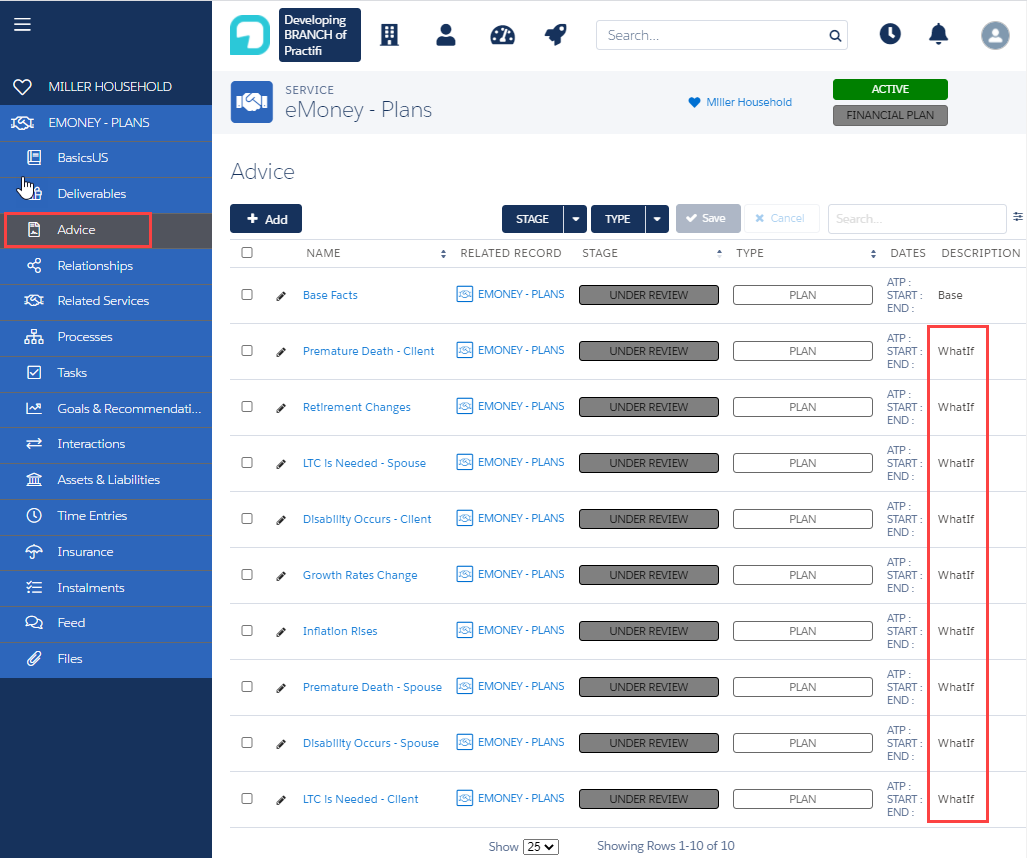This screenshot has height=858, width=1027.
Task: Sort by the TYPE column arrows
Action: (x=873, y=253)
